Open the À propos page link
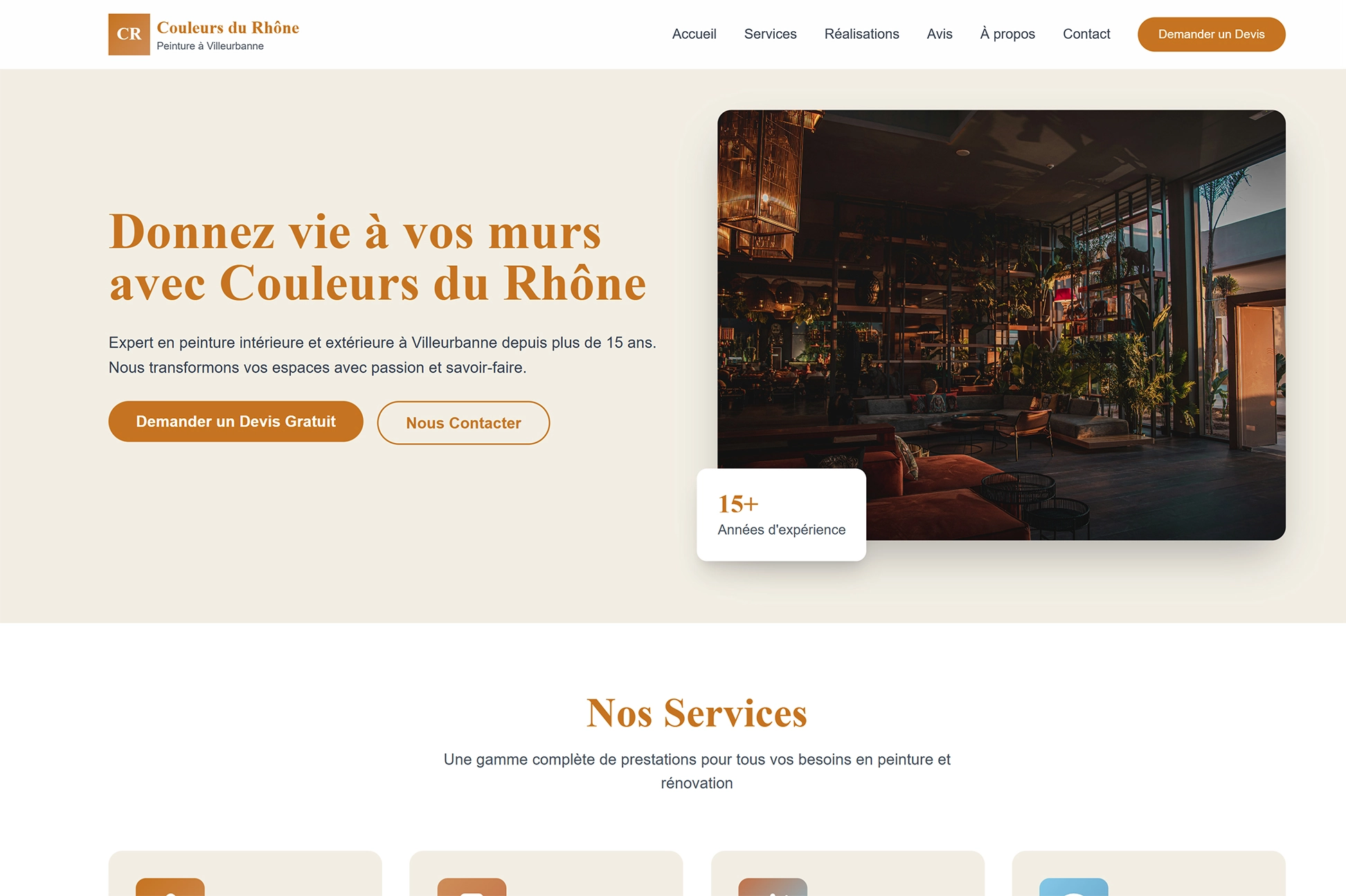1346x896 pixels. 1007,34
